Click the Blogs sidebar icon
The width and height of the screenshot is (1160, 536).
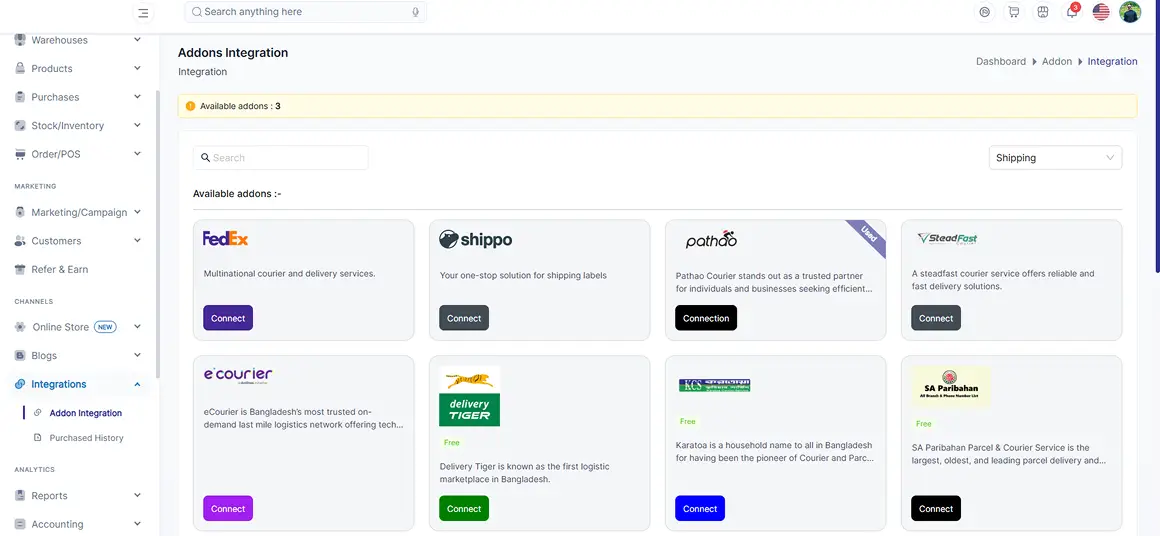(20, 356)
